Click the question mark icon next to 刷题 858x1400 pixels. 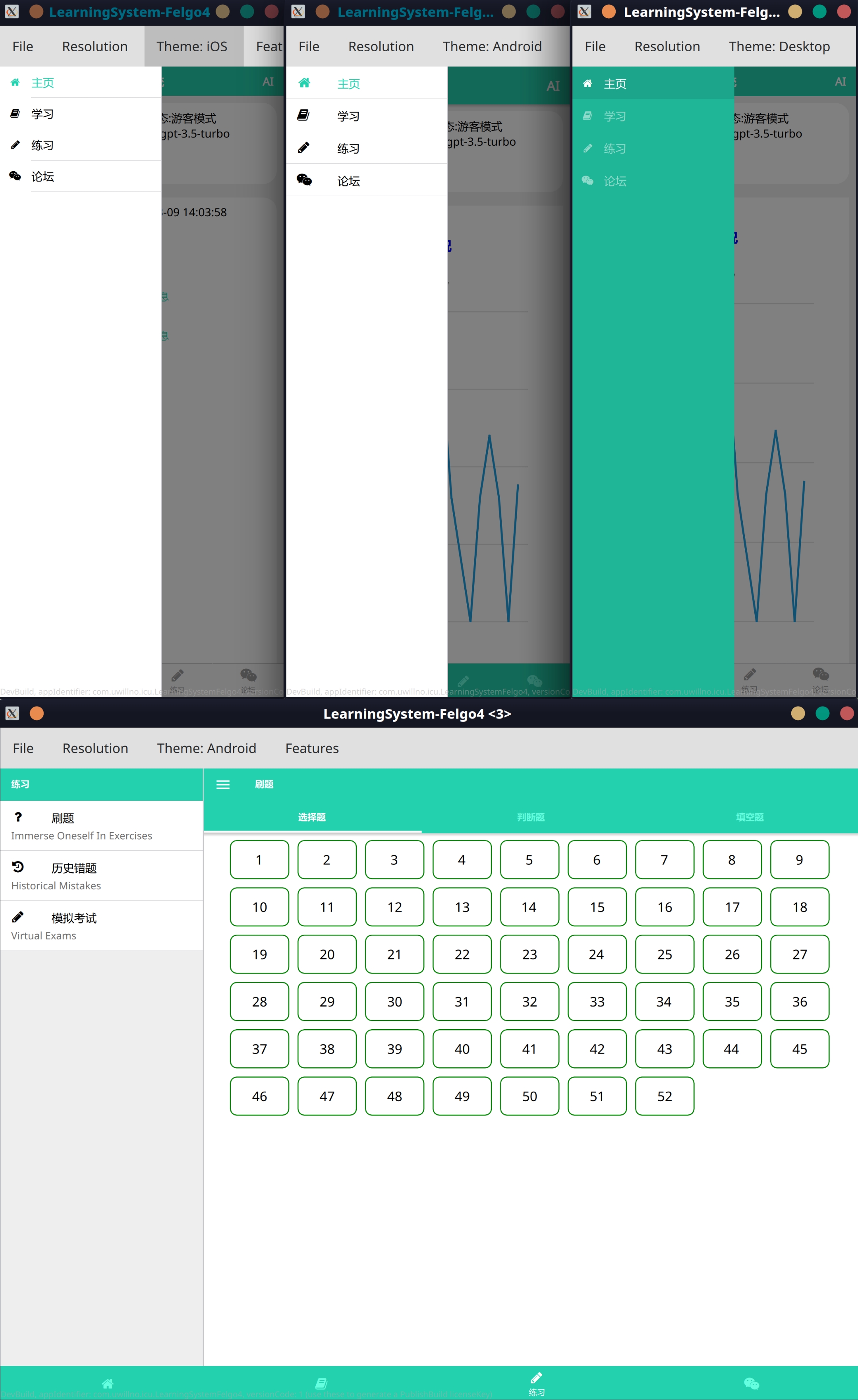pyautogui.click(x=18, y=817)
